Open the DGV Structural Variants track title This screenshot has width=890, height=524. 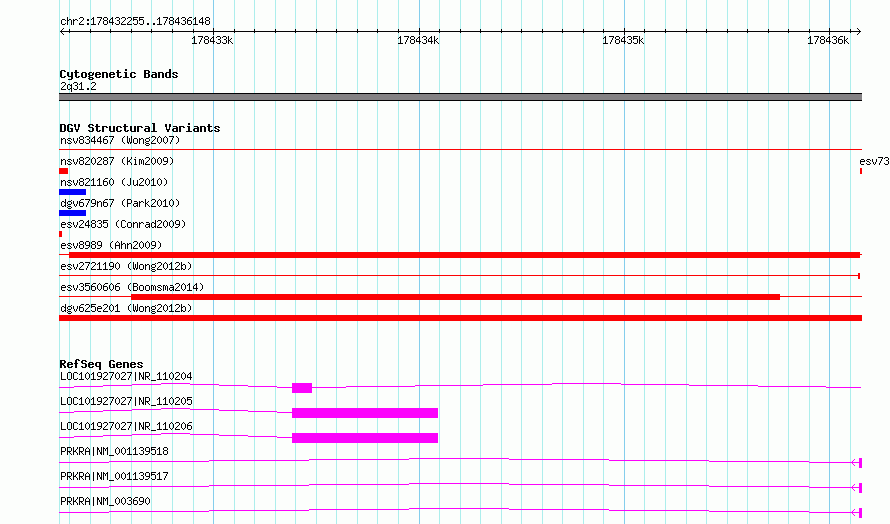coord(140,128)
